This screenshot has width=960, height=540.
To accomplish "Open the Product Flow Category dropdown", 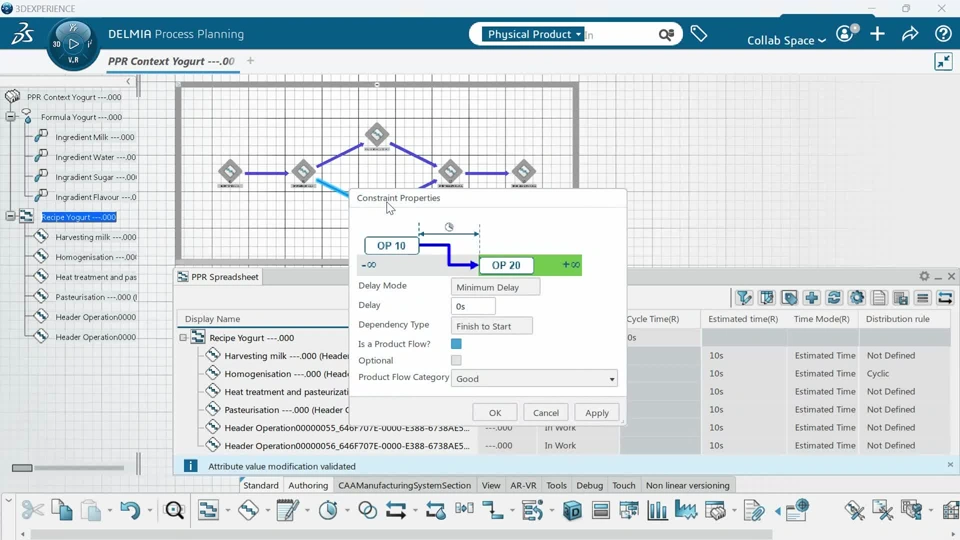I will click(x=534, y=378).
